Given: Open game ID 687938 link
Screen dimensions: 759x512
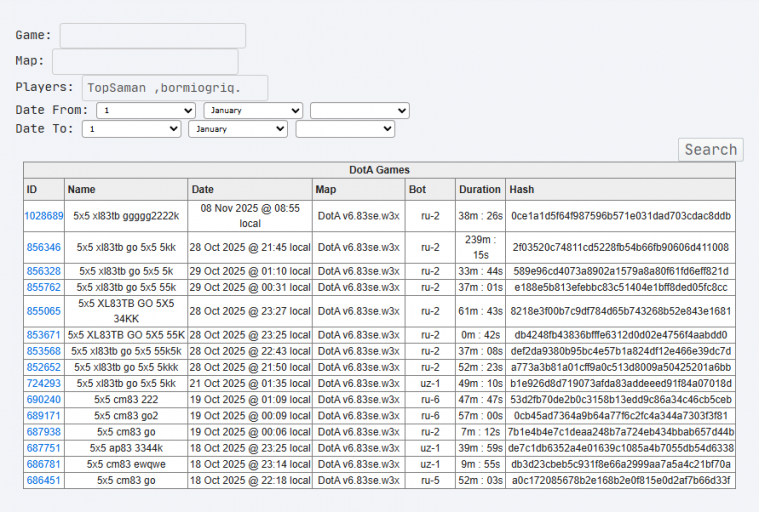Looking at the screenshot, I should point(44,432).
